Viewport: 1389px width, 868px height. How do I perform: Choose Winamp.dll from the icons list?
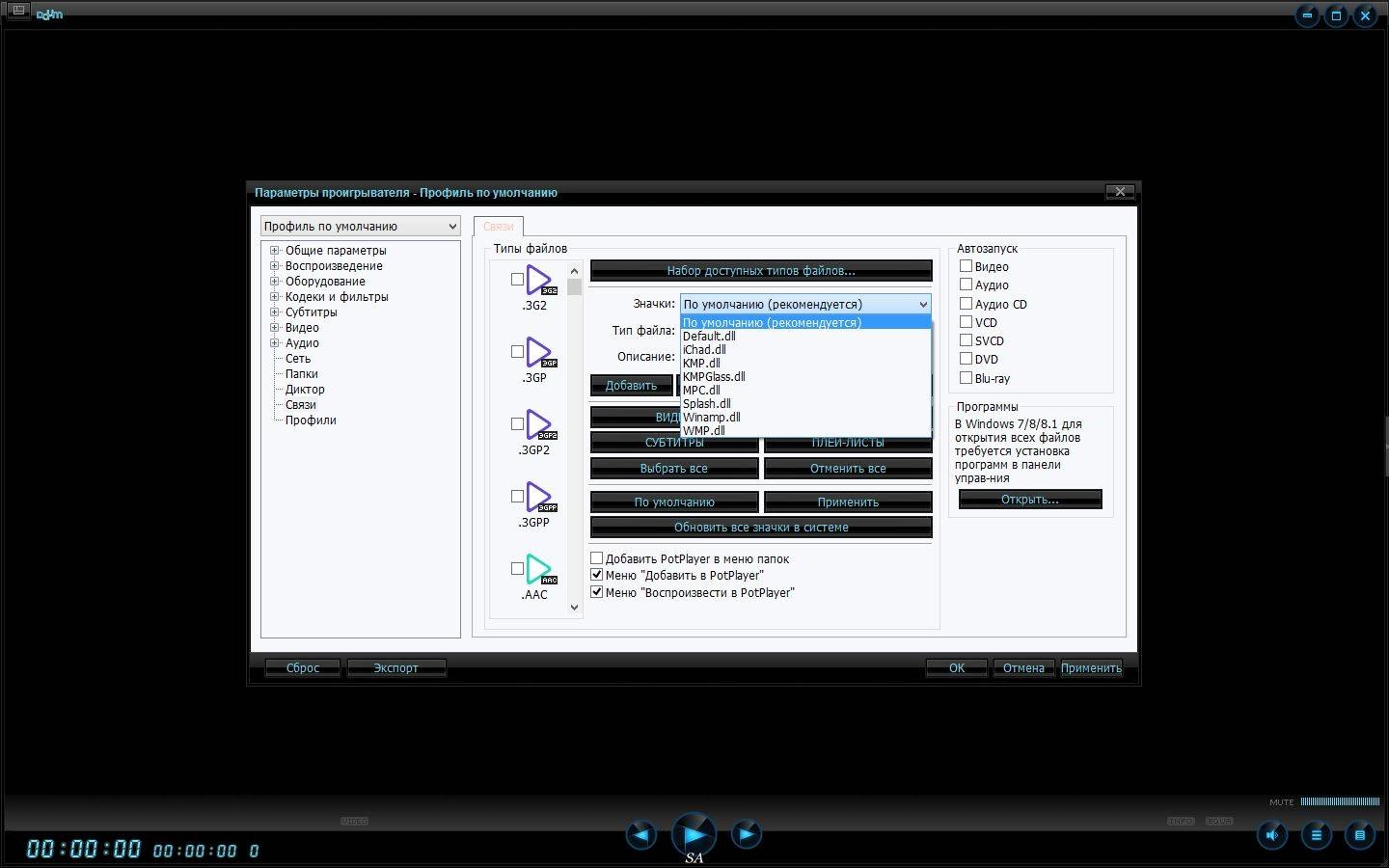pos(805,418)
